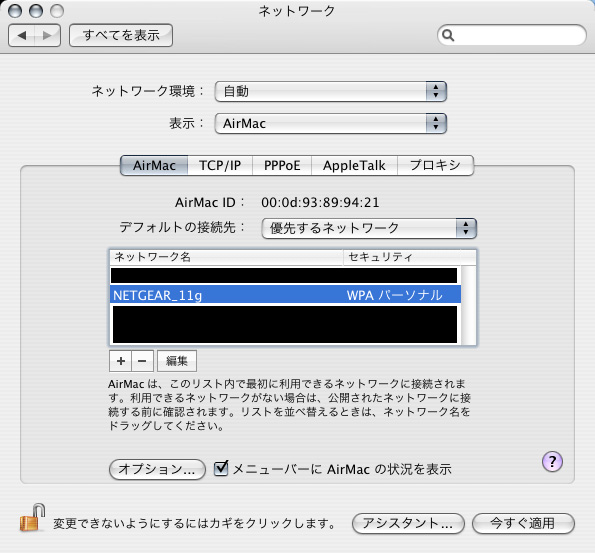Select the NETGEAR_11g network row
Image resolution: width=595 pixels, height=553 pixels.
click(x=285, y=295)
